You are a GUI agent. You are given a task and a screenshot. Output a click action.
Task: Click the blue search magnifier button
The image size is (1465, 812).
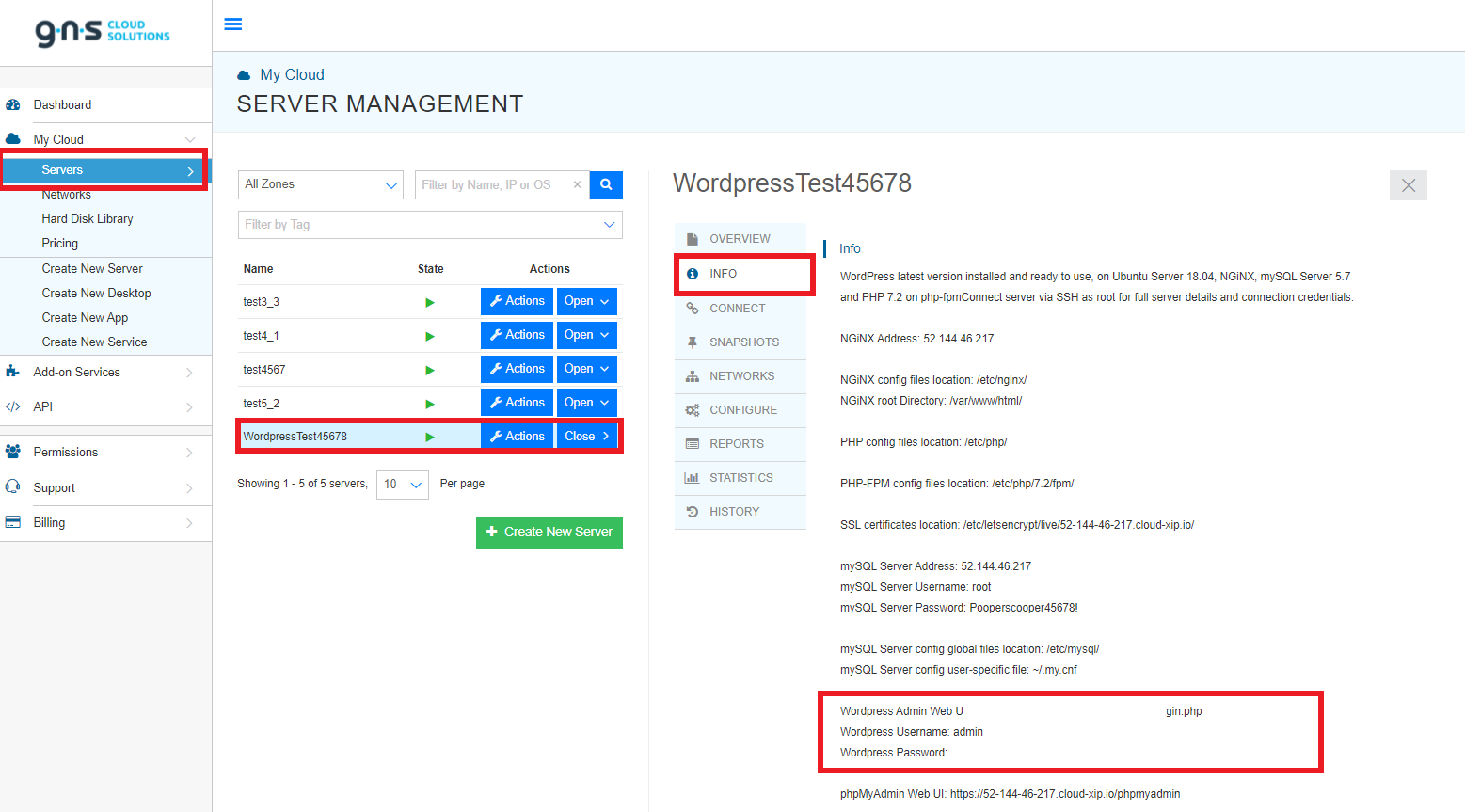click(606, 184)
